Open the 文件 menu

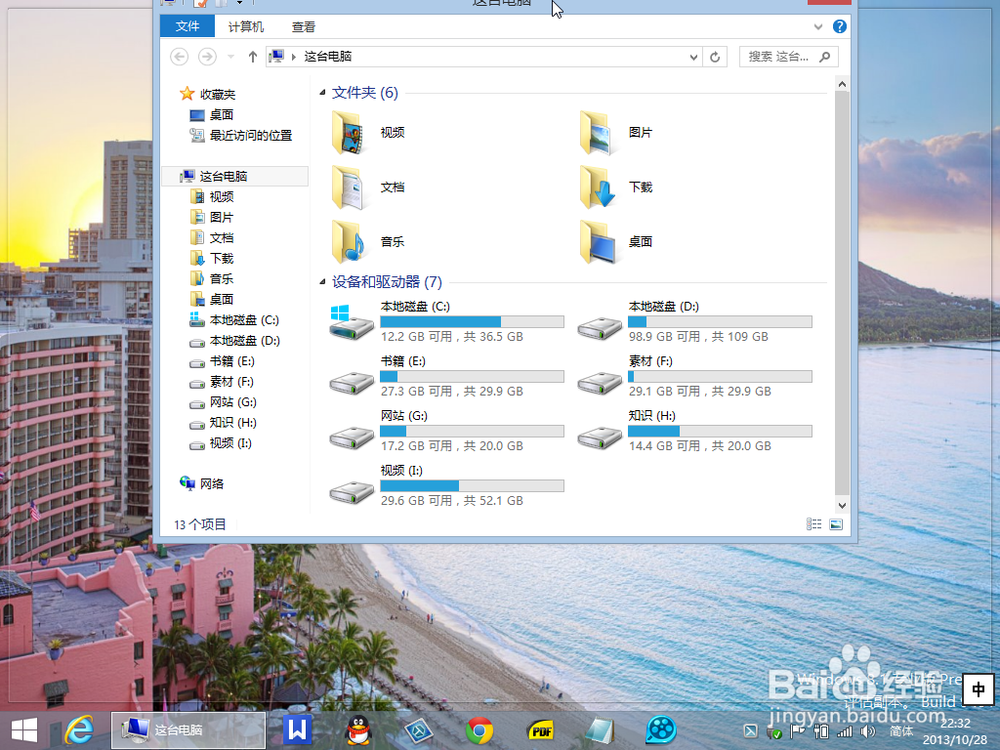[x=187, y=26]
